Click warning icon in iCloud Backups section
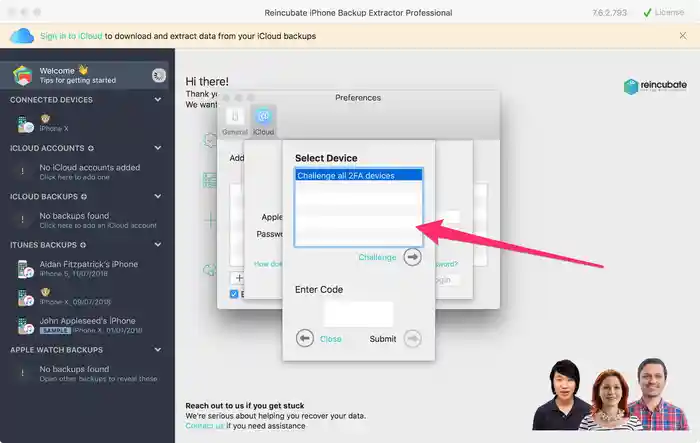700x443 pixels. [x=22, y=220]
